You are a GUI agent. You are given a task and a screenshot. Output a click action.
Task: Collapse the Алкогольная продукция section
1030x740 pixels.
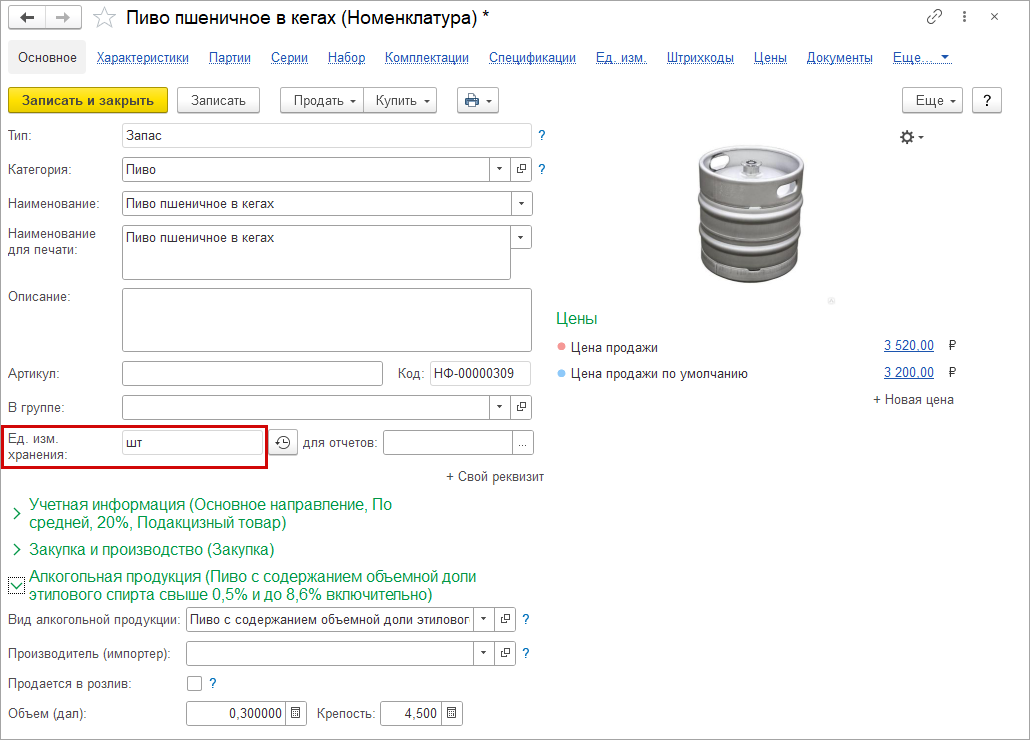click(16, 586)
